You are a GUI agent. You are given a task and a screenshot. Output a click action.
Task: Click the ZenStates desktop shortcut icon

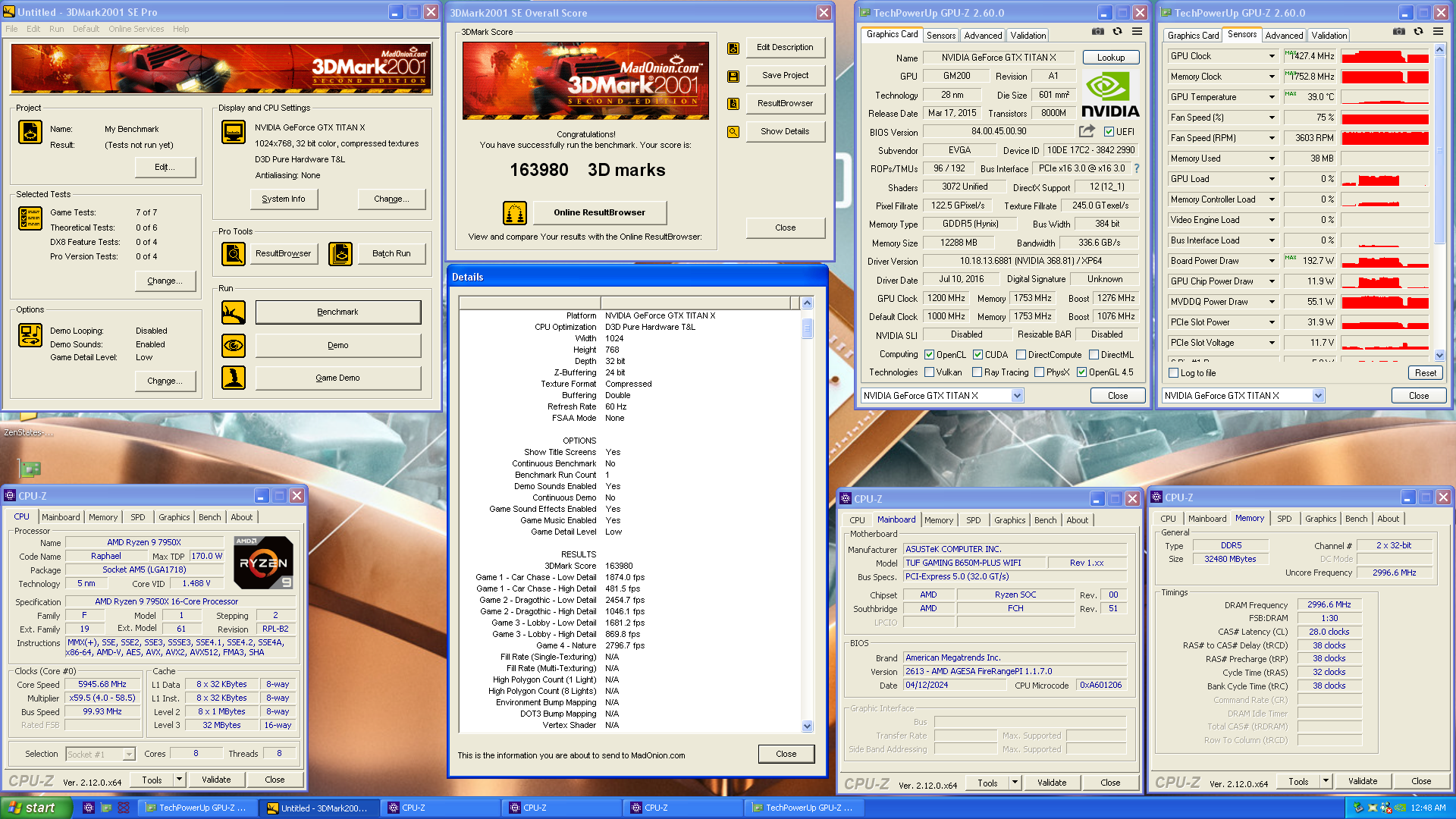point(29,416)
